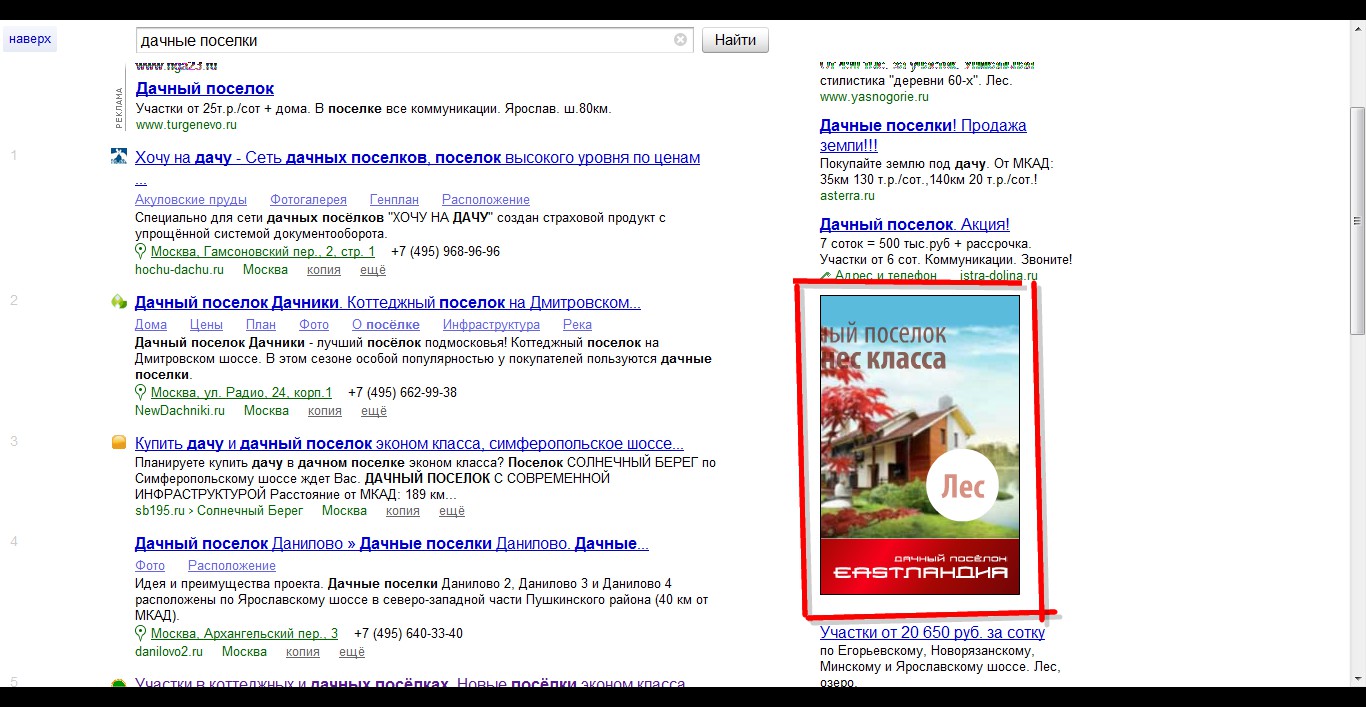Open Участки в коттеджных и дачных поселках result
The height and width of the screenshot is (707, 1366).
coord(410,683)
